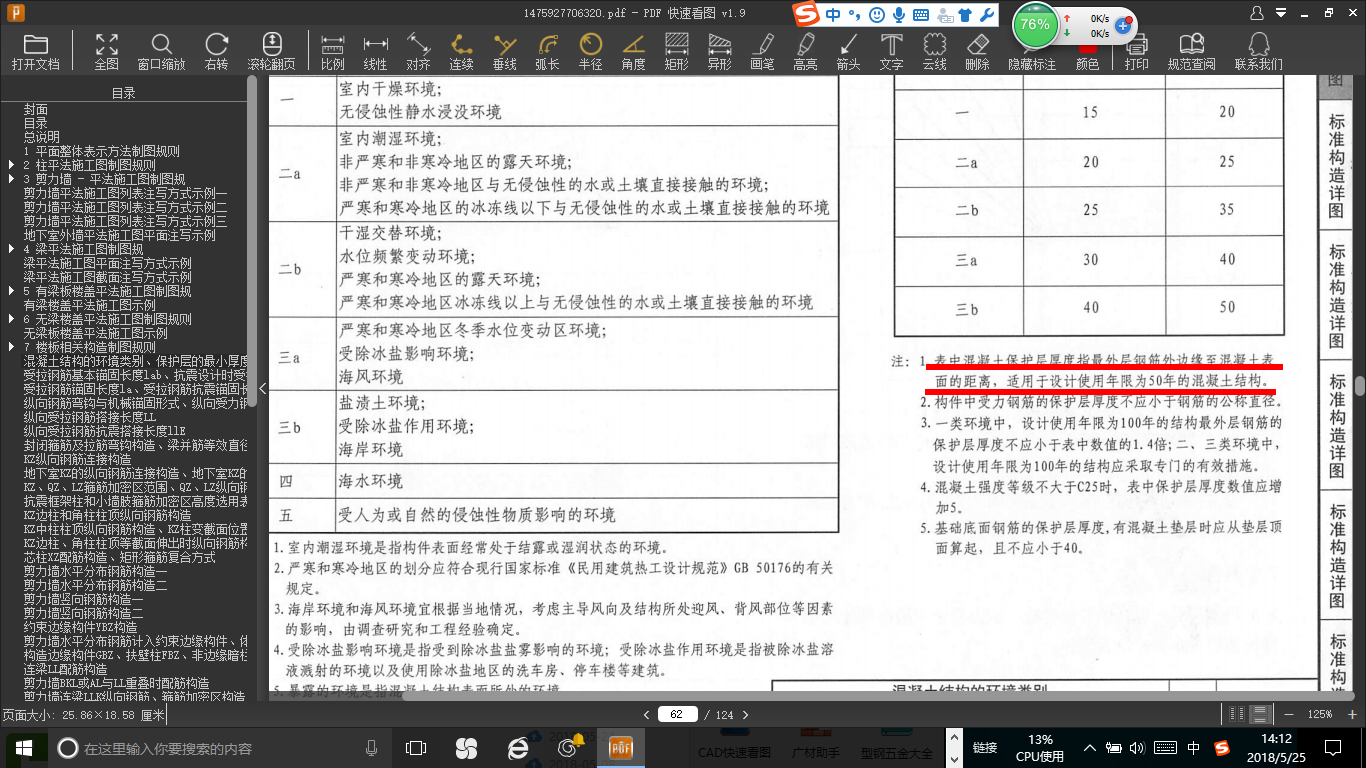Image resolution: width=1366 pixels, height=768 pixels.
Task: Click the 删除 eraser delete tool
Action: [977, 51]
